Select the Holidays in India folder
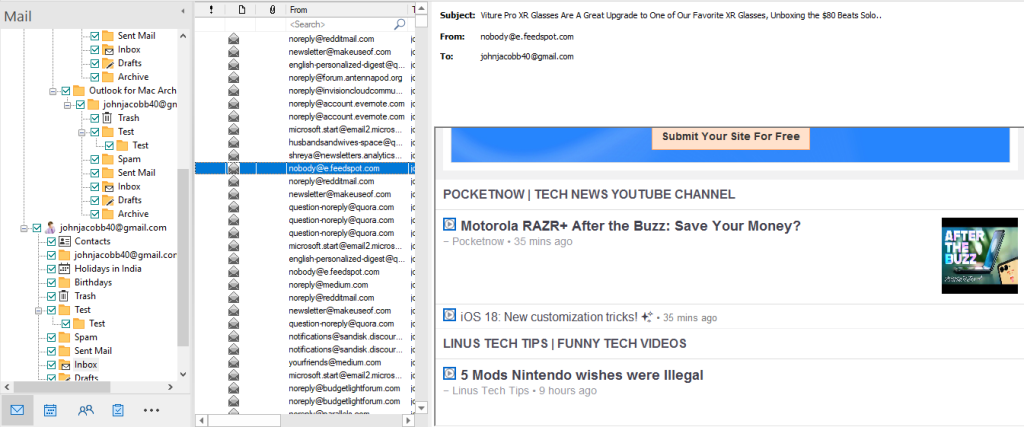Viewport: 1024px width, 427px height. tap(117, 269)
